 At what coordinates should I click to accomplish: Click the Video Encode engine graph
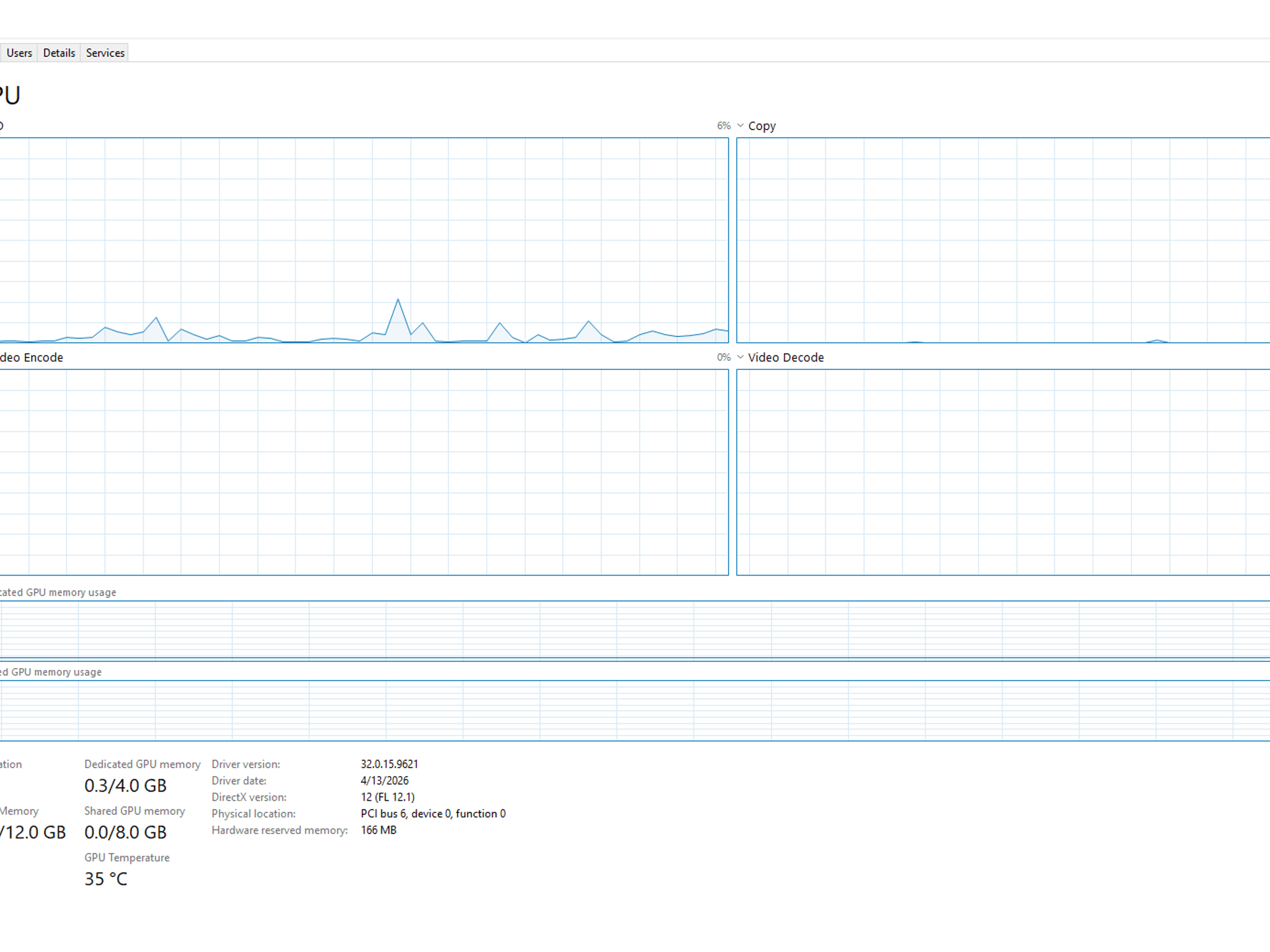(x=364, y=472)
